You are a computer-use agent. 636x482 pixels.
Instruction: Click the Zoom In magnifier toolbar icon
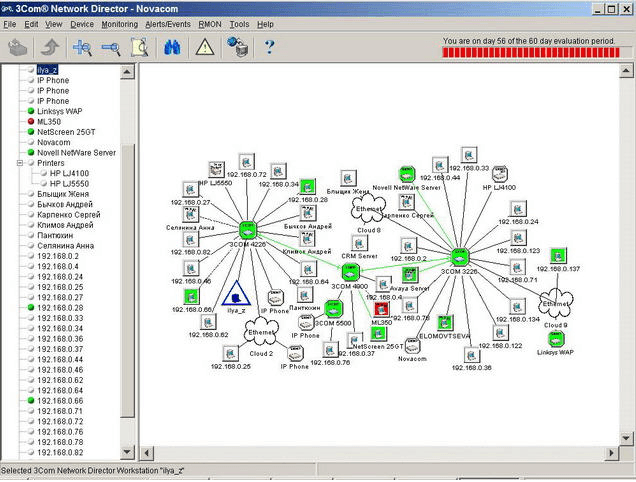pyautogui.click(x=83, y=46)
